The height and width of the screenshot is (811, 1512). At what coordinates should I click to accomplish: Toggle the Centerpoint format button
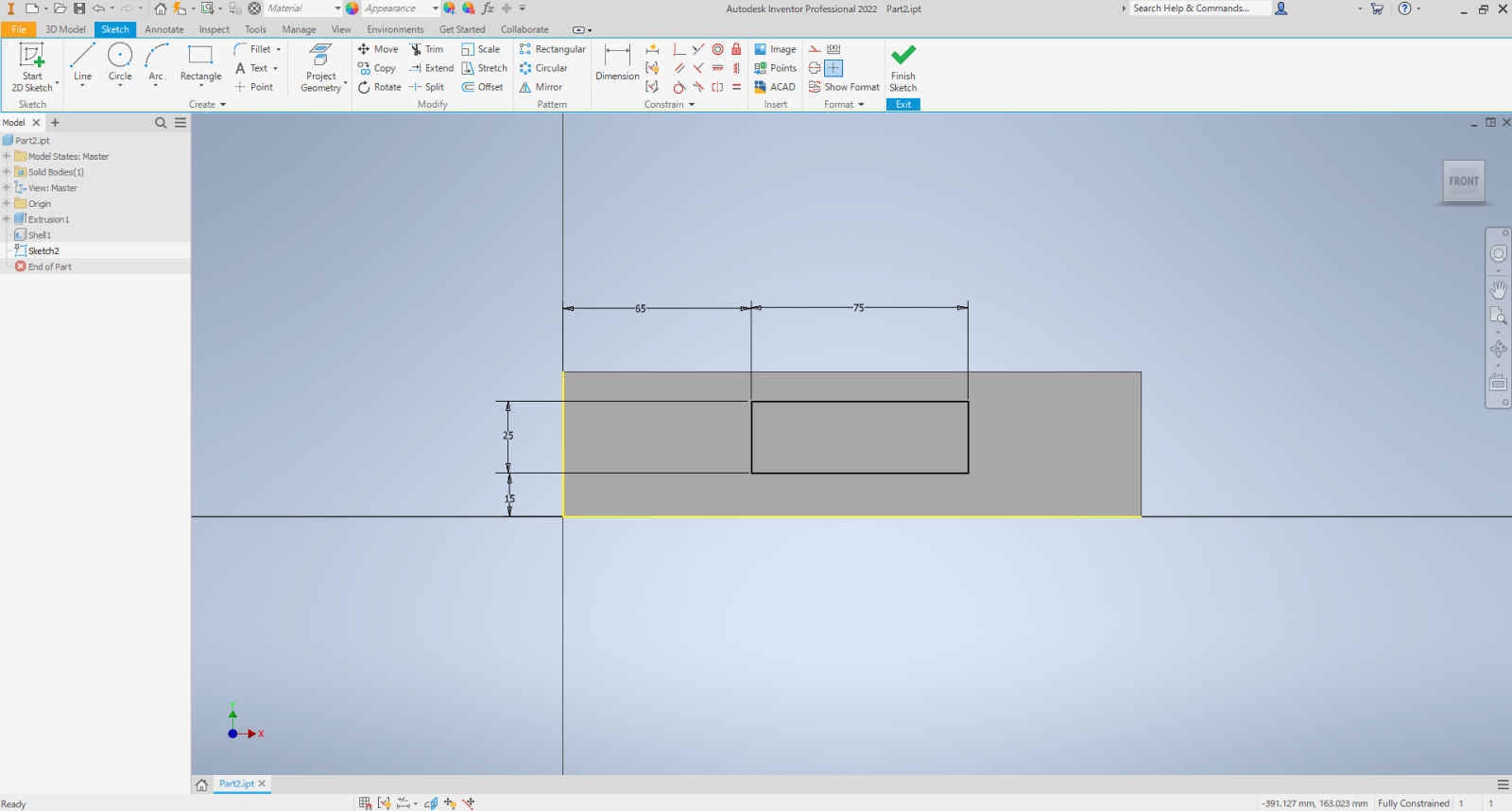click(833, 68)
